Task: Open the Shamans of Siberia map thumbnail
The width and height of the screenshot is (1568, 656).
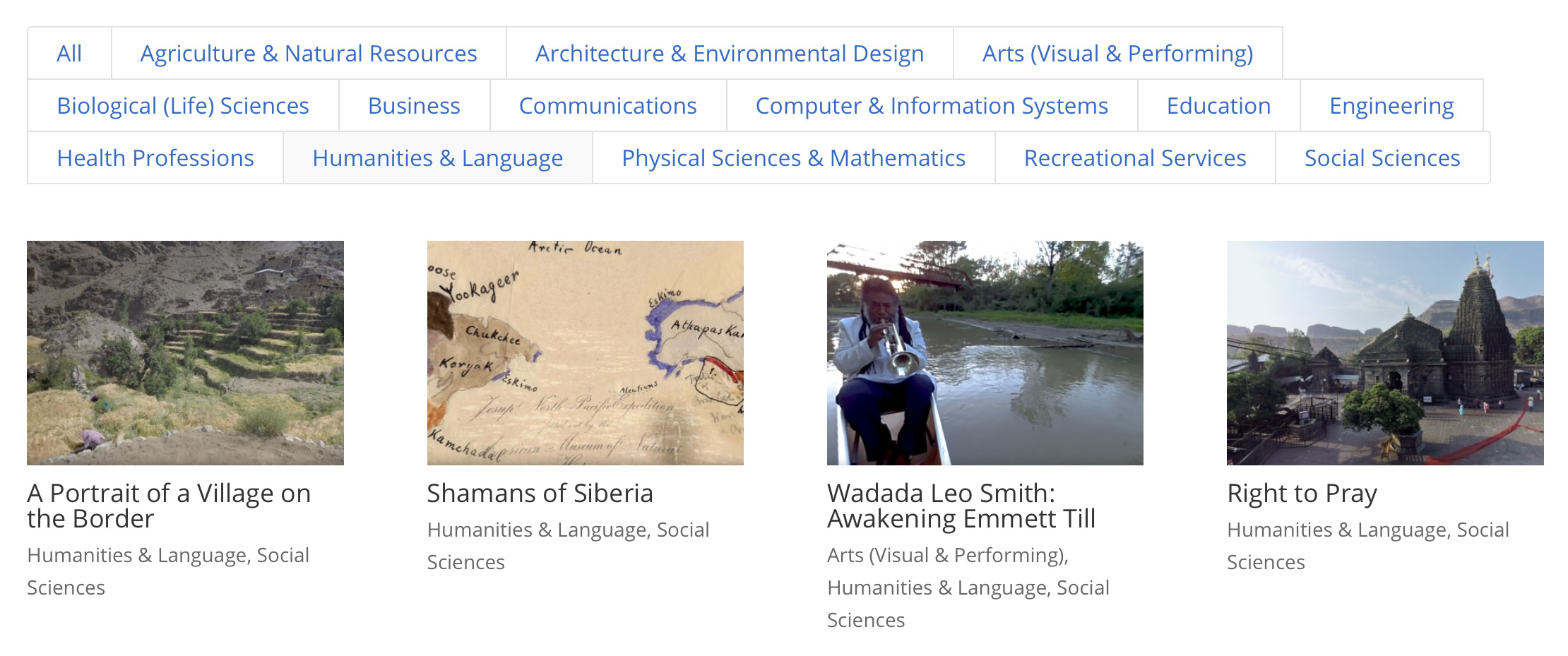Action: (x=585, y=352)
